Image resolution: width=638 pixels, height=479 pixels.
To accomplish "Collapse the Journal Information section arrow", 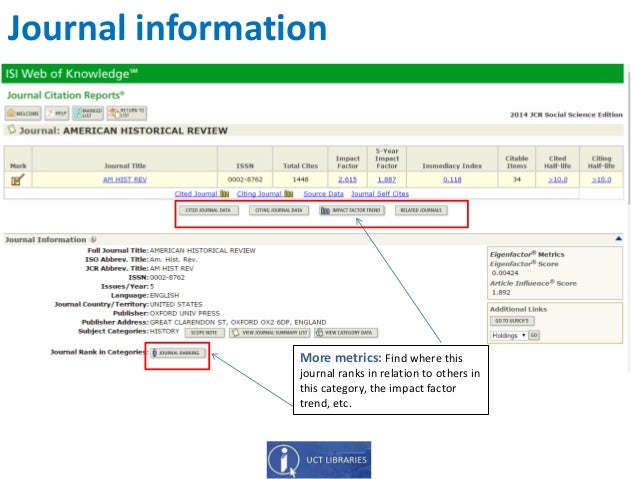I will (618, 238).
